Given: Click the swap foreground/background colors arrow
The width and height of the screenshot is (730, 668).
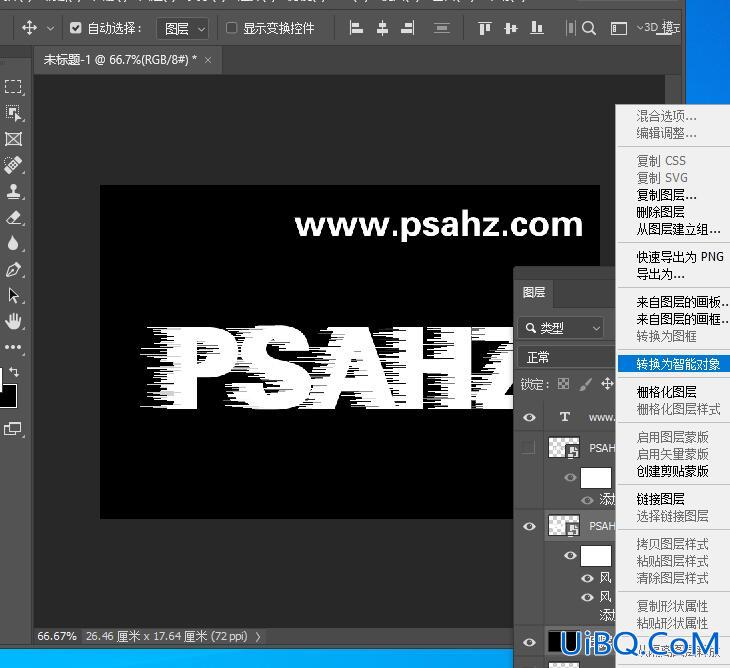Looking at the screenshot, I should pyautogui.click(x=14, y=372).
